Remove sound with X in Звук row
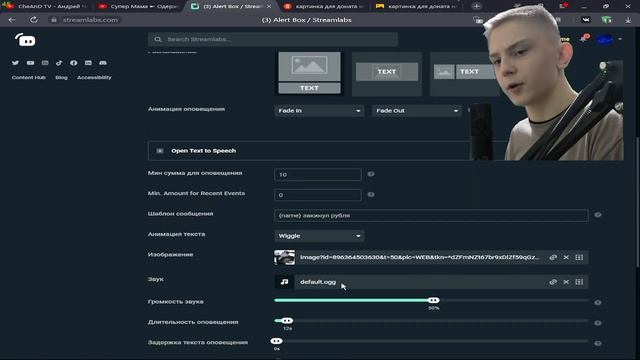640x360 pixels. coord(566,282)
